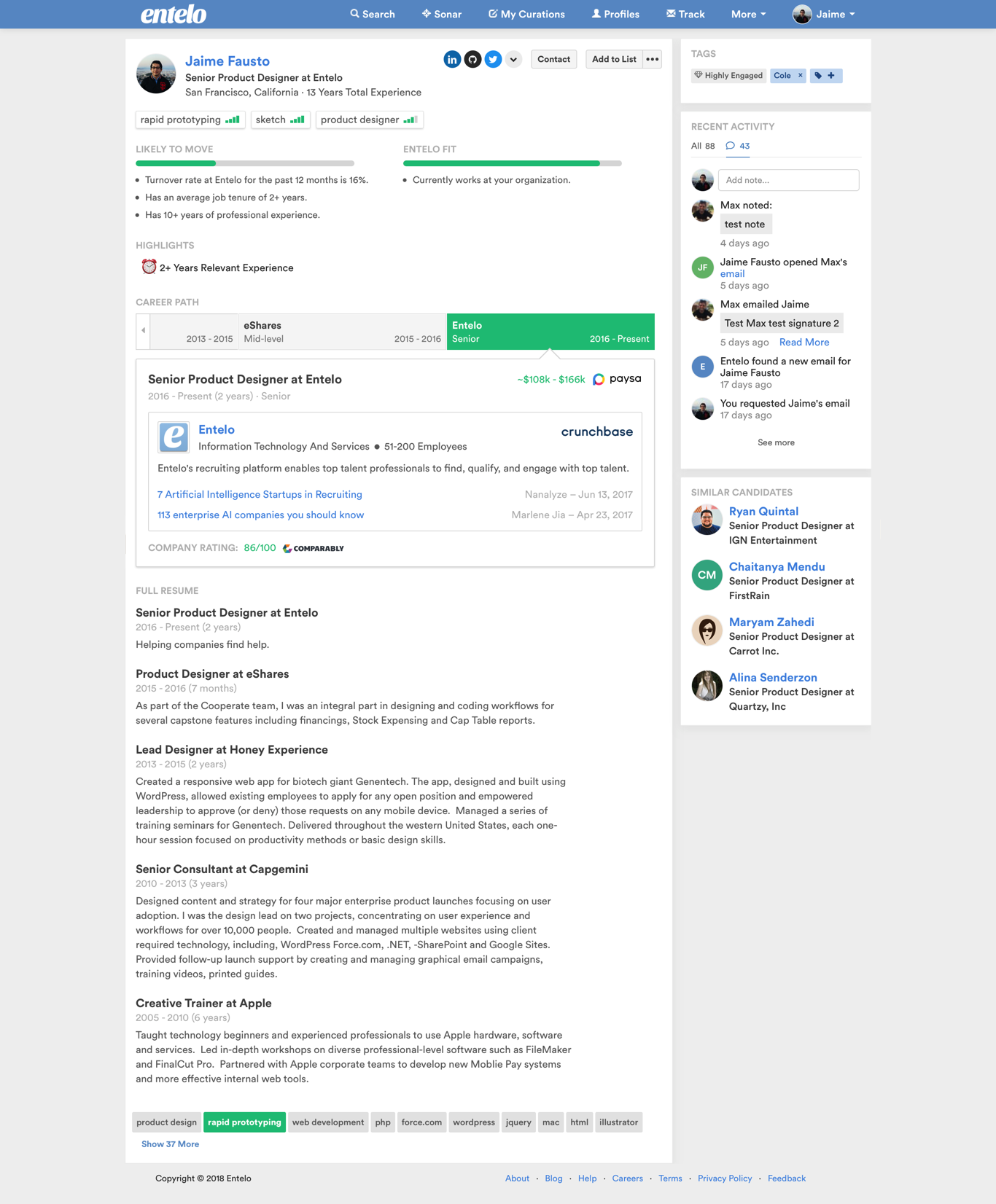Viewport: 996px width, 1204px height.
Task: Go to My Curations
Action: tap(526, 15)
